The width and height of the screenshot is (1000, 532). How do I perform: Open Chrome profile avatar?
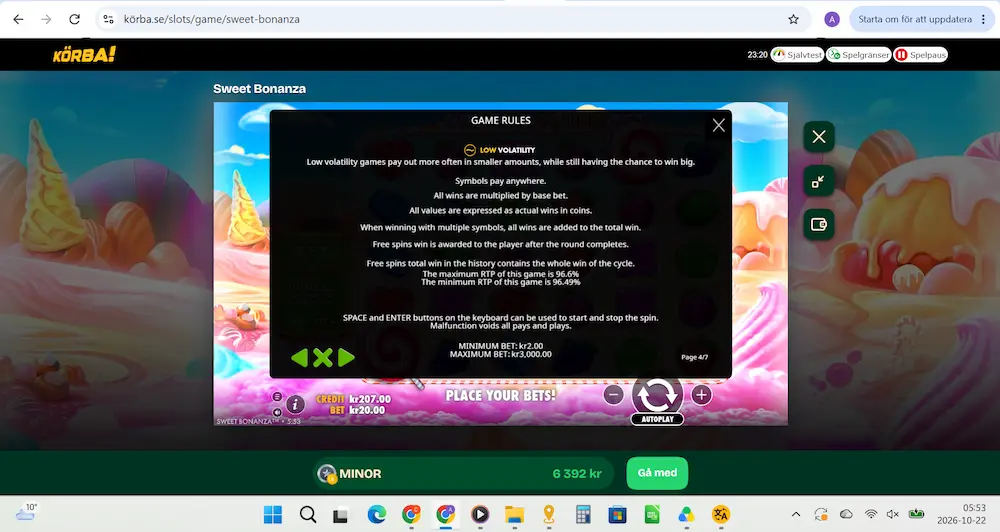pyautogui.click(x=832, y=19)
